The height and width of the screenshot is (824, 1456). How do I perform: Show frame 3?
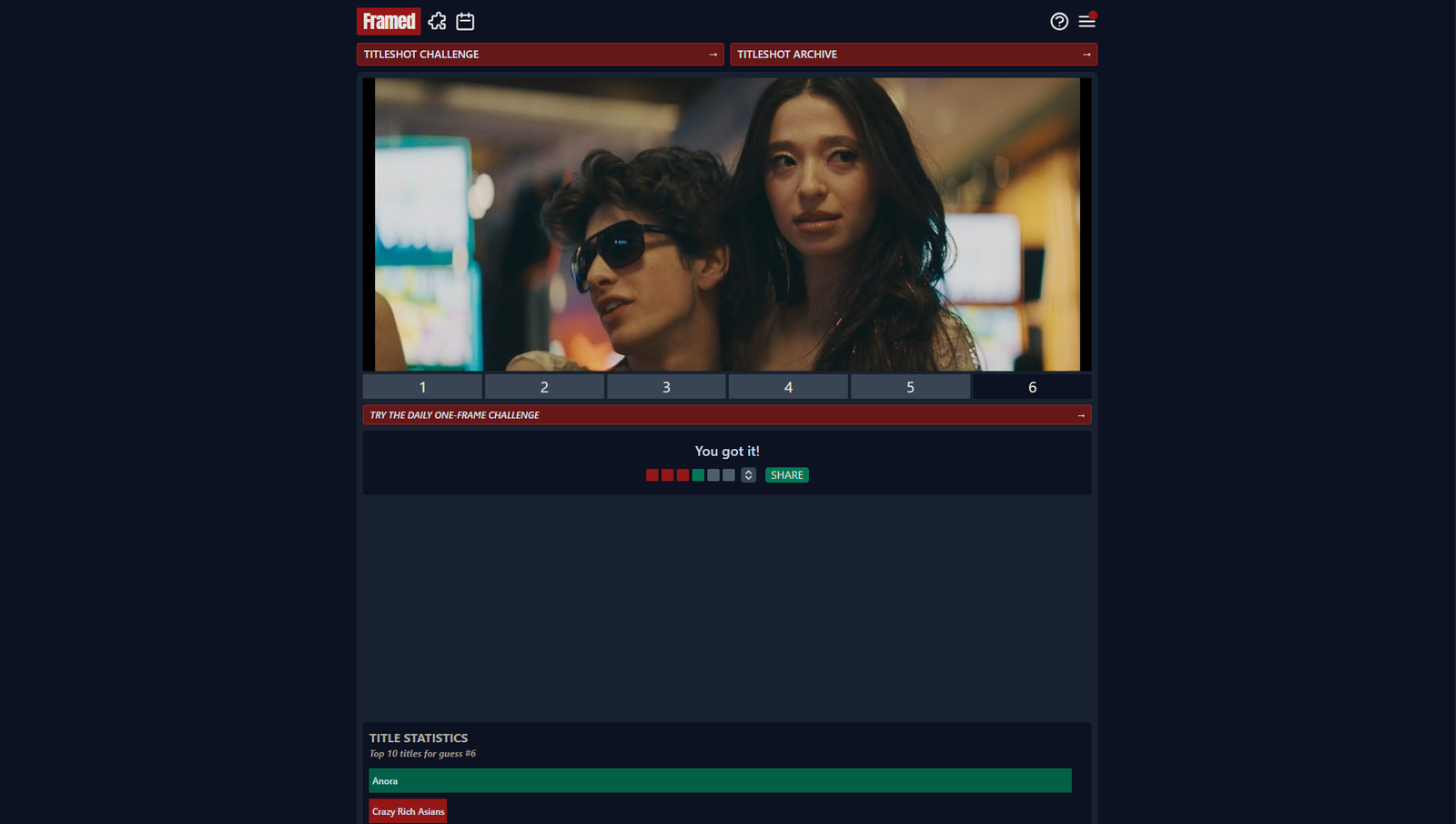click(666, 387)
